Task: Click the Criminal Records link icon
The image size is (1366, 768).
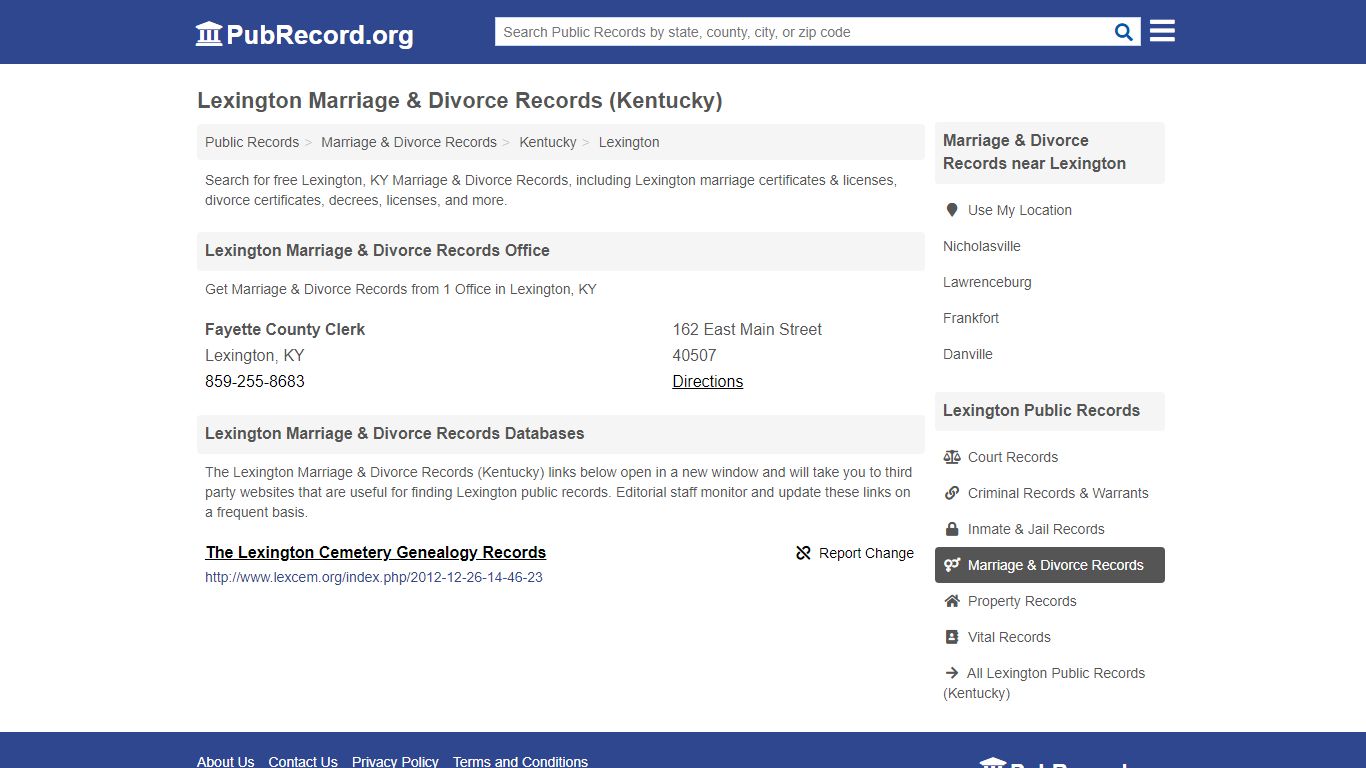Action: coord(951,493)
